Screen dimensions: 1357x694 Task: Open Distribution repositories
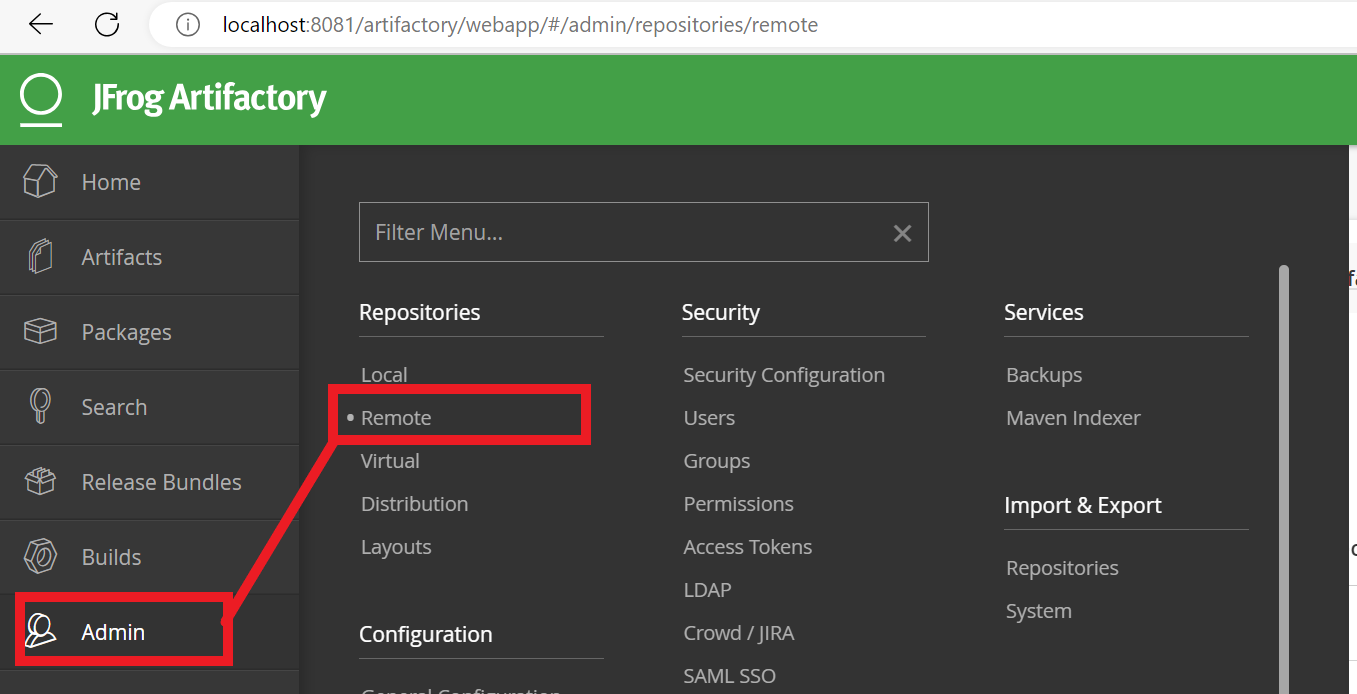pos(414,504)
